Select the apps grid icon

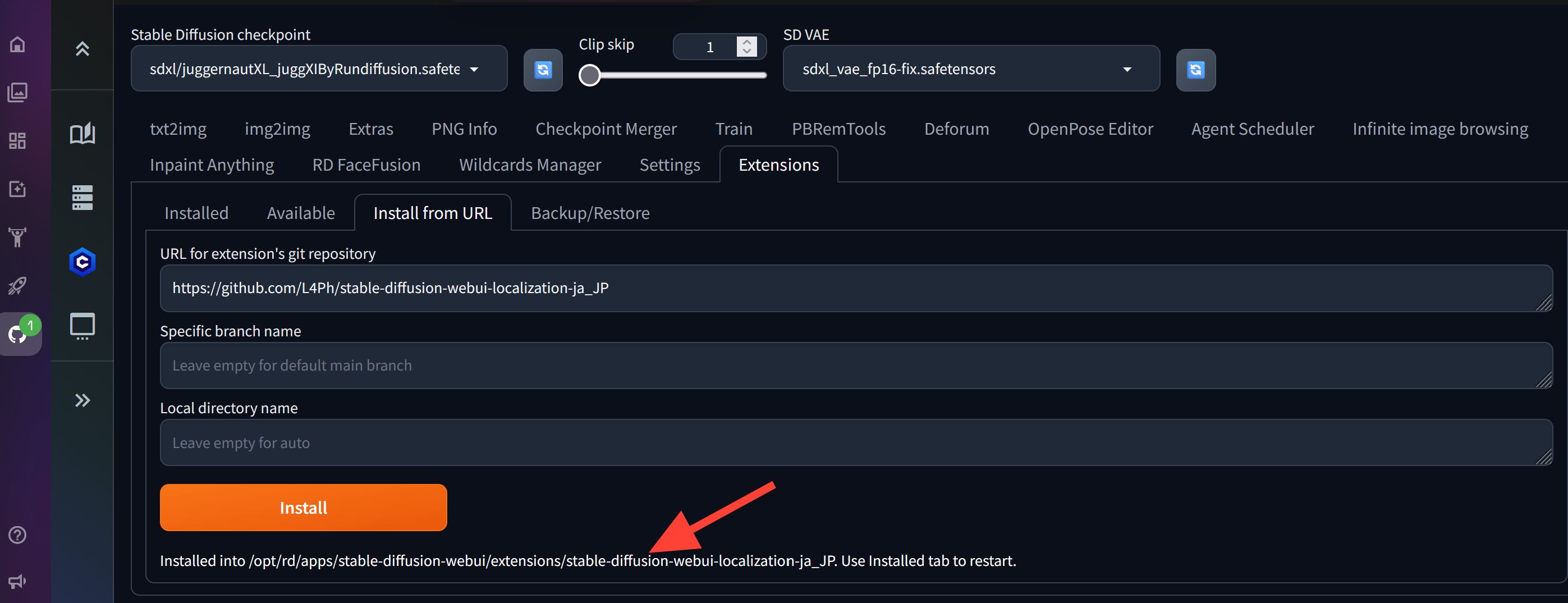click(17, 140)
